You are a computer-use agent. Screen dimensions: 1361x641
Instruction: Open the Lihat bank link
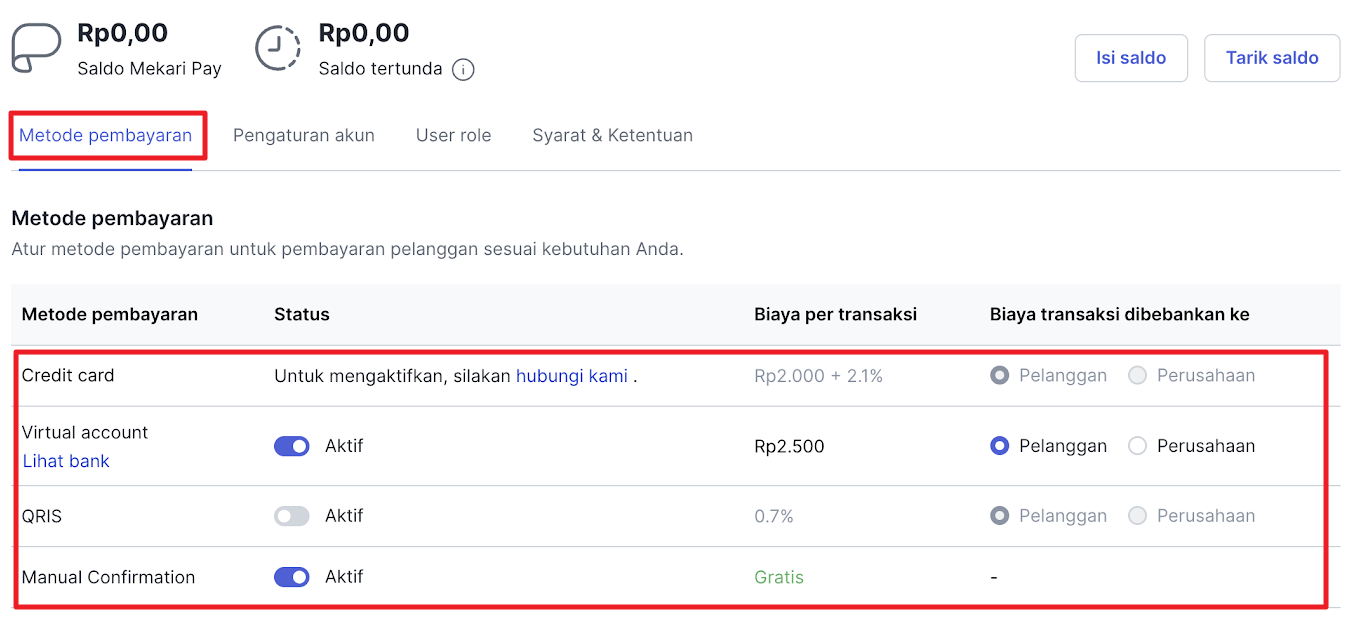coord(66,461)
